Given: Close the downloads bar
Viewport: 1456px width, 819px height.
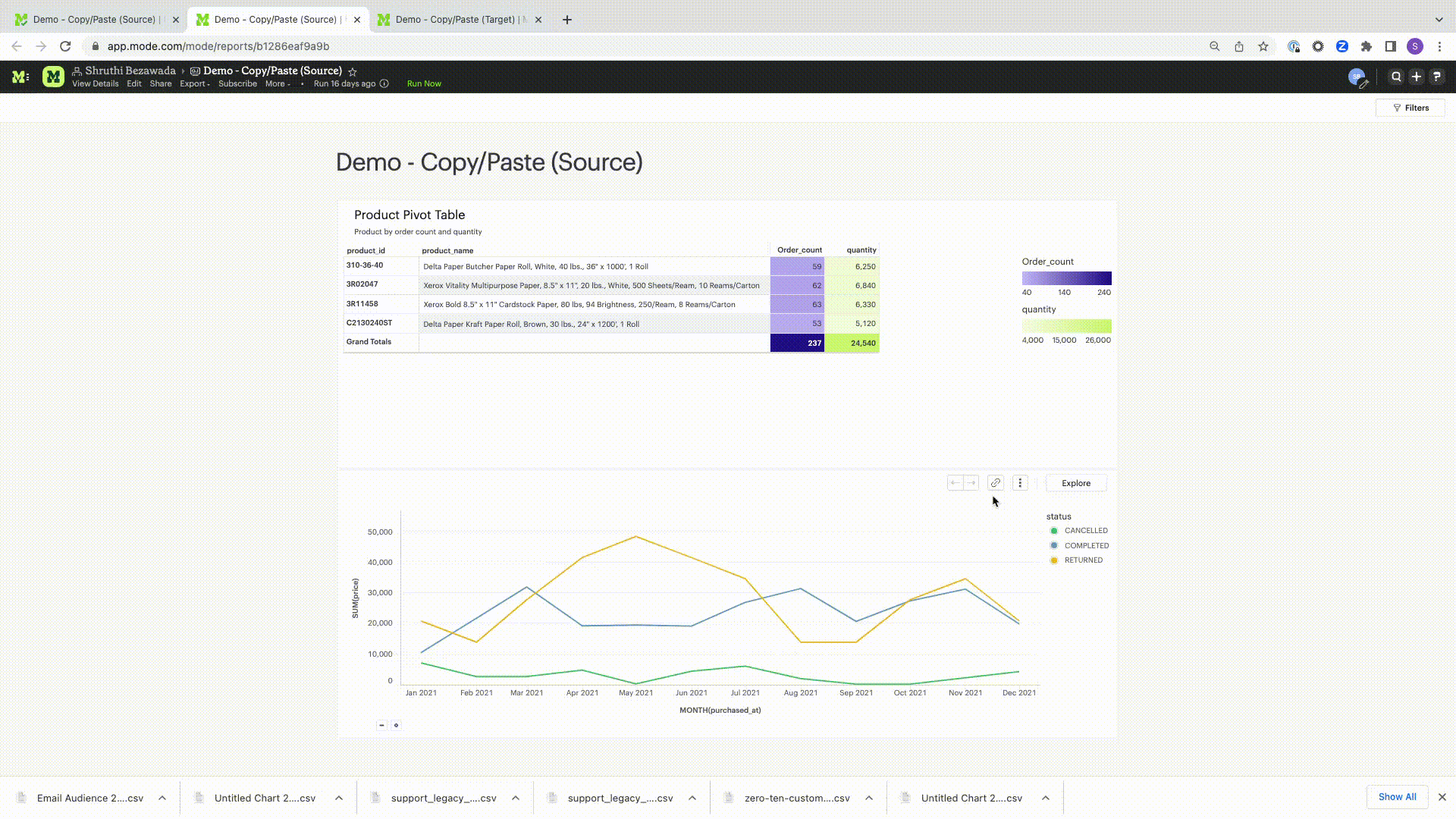Looking at the screenshot, I should (x=1442, y=797).
